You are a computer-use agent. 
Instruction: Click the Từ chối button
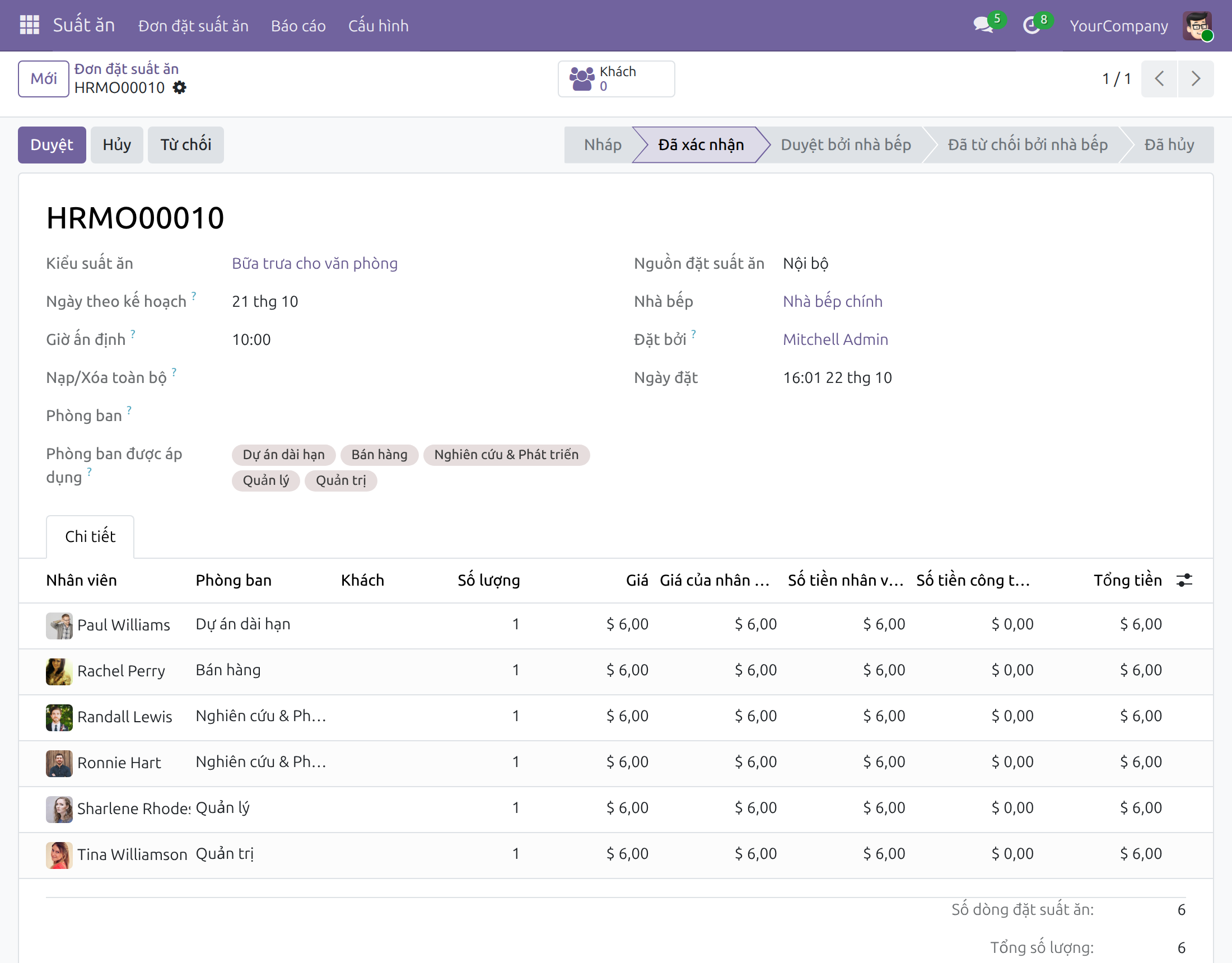click(x=185, y=145)
